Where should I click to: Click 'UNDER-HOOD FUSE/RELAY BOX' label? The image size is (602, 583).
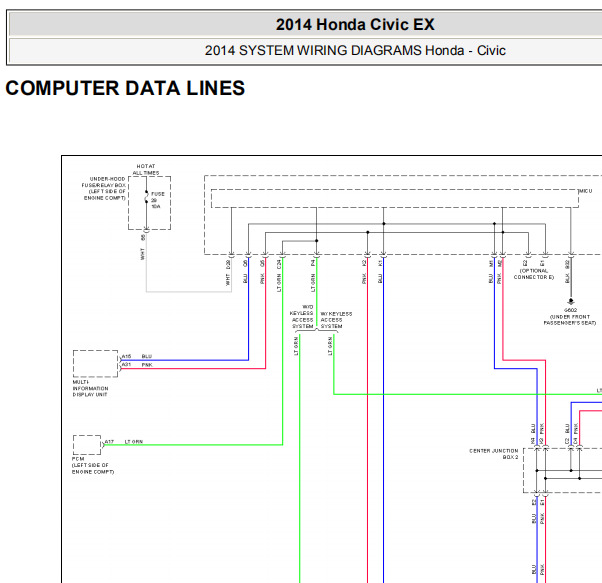click(104, 188)
